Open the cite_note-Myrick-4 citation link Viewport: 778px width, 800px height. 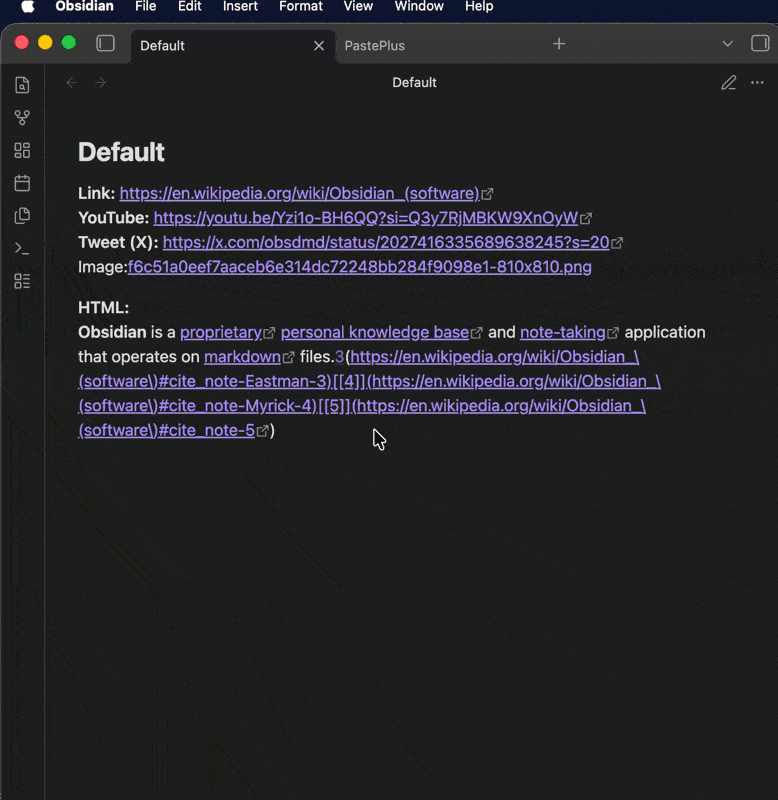pyautogui.click(x=198, y=406)
